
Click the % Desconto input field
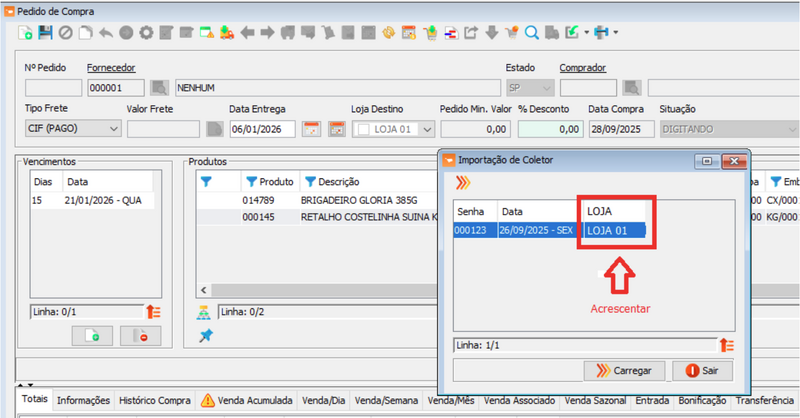pyautogui.click(x=550, y=129)
